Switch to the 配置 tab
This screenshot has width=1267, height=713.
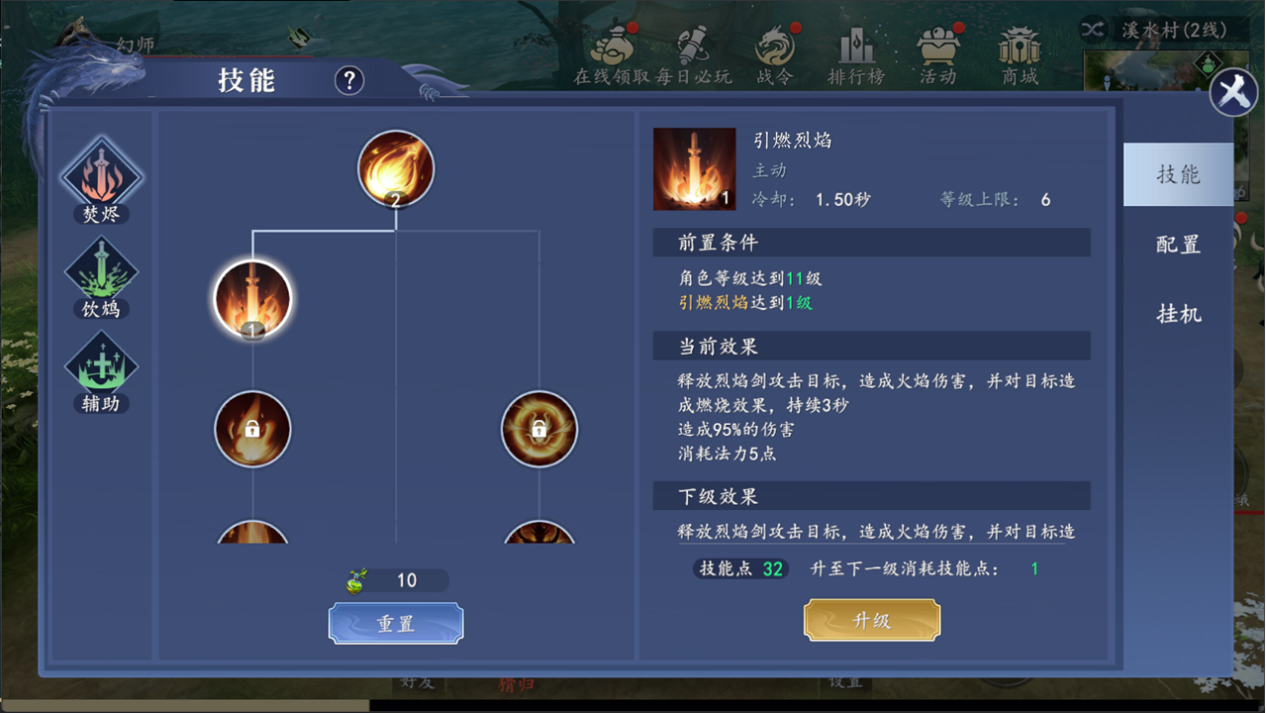(x=1178, y=245)
